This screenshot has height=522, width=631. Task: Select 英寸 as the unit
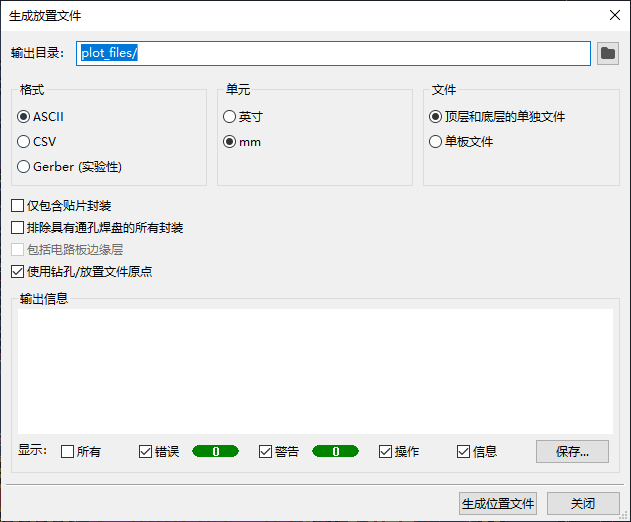(230, 117)
